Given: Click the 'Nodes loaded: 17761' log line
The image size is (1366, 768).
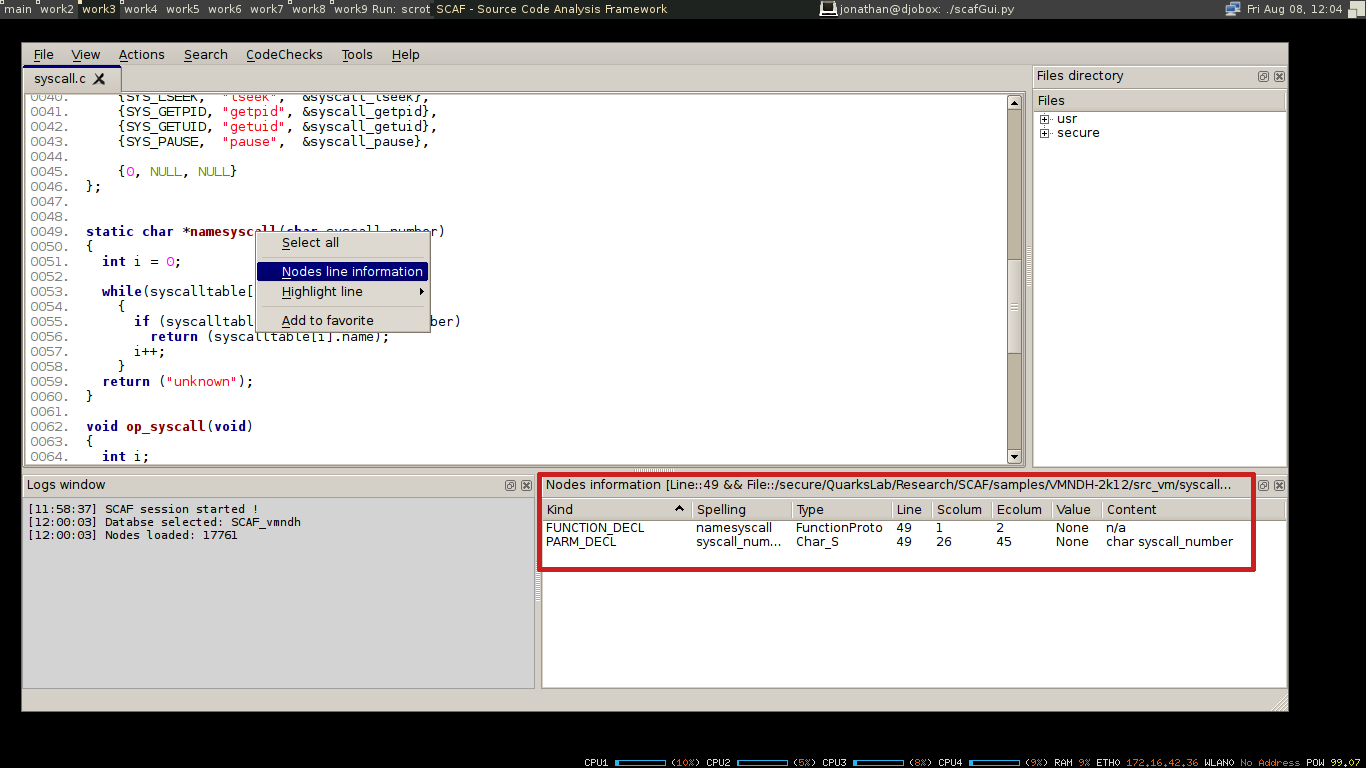Looking at the screenshot, I should pyautogui.click(x=132, y=535).
